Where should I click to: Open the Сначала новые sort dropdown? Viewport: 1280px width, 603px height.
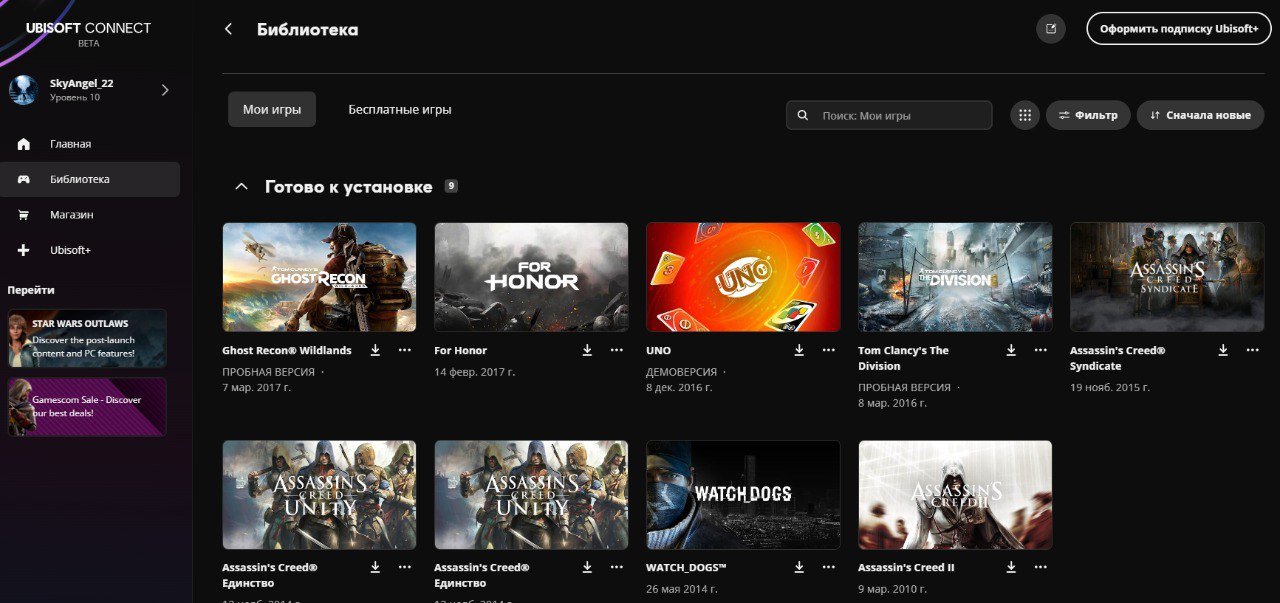click(1200, 115)
